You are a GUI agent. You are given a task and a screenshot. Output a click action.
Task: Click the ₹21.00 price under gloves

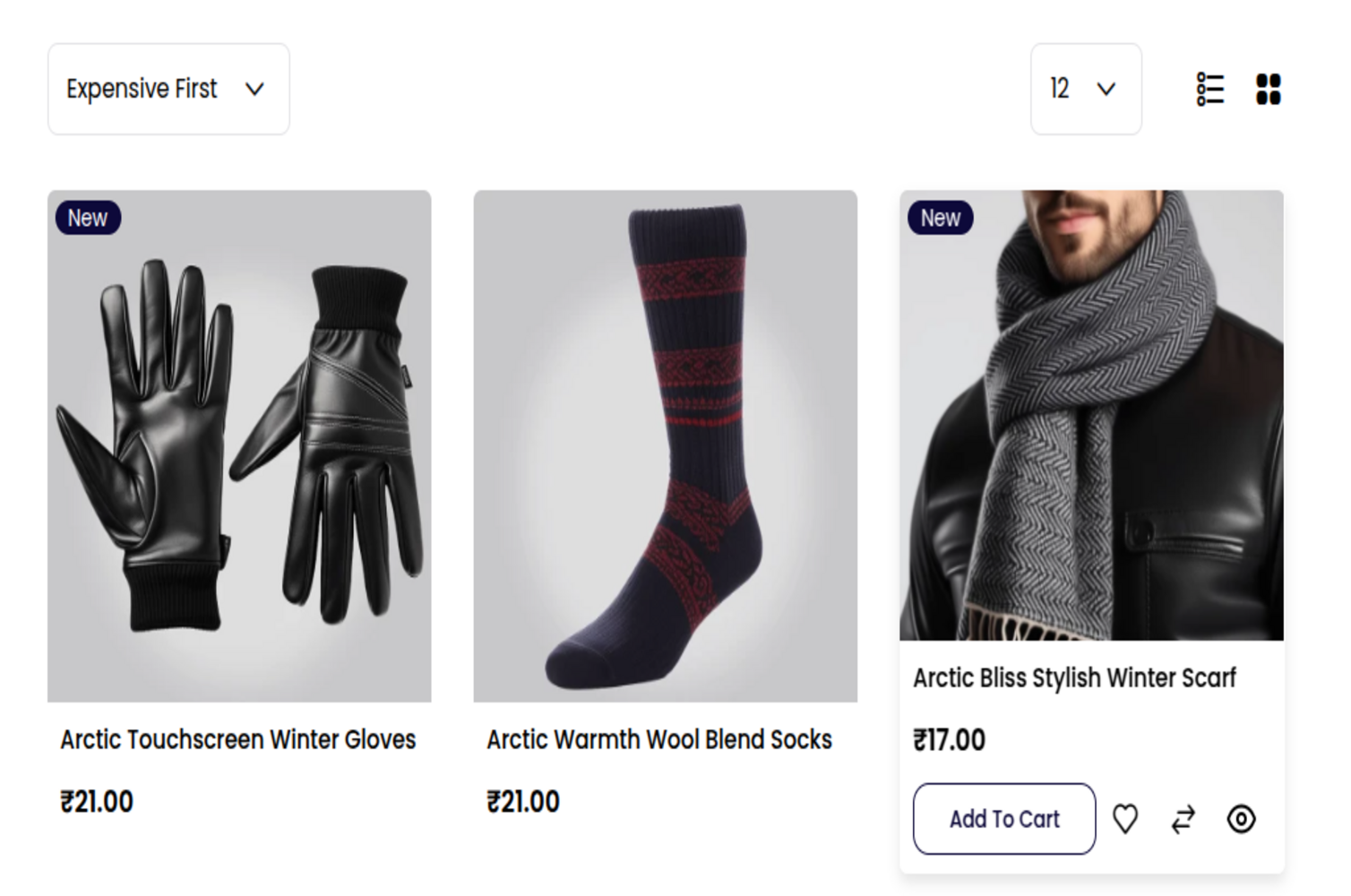[97, 802]
